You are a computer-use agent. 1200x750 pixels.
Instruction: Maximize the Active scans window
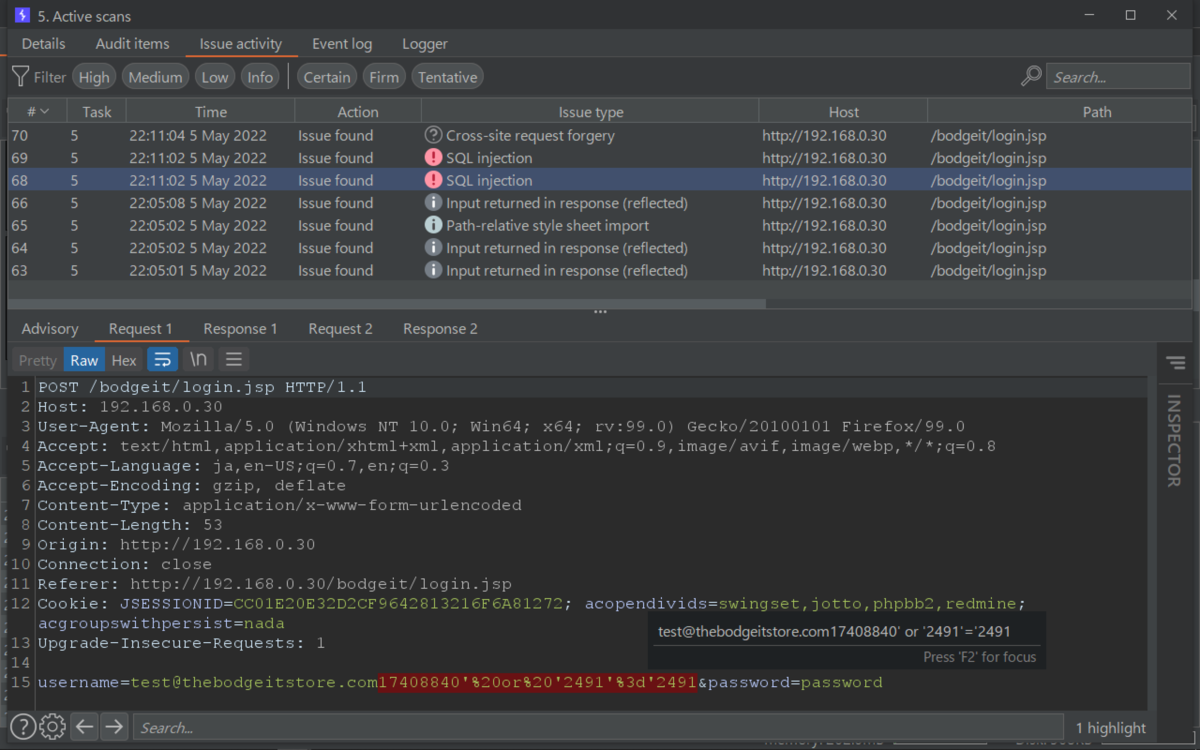pos(1130,15)
